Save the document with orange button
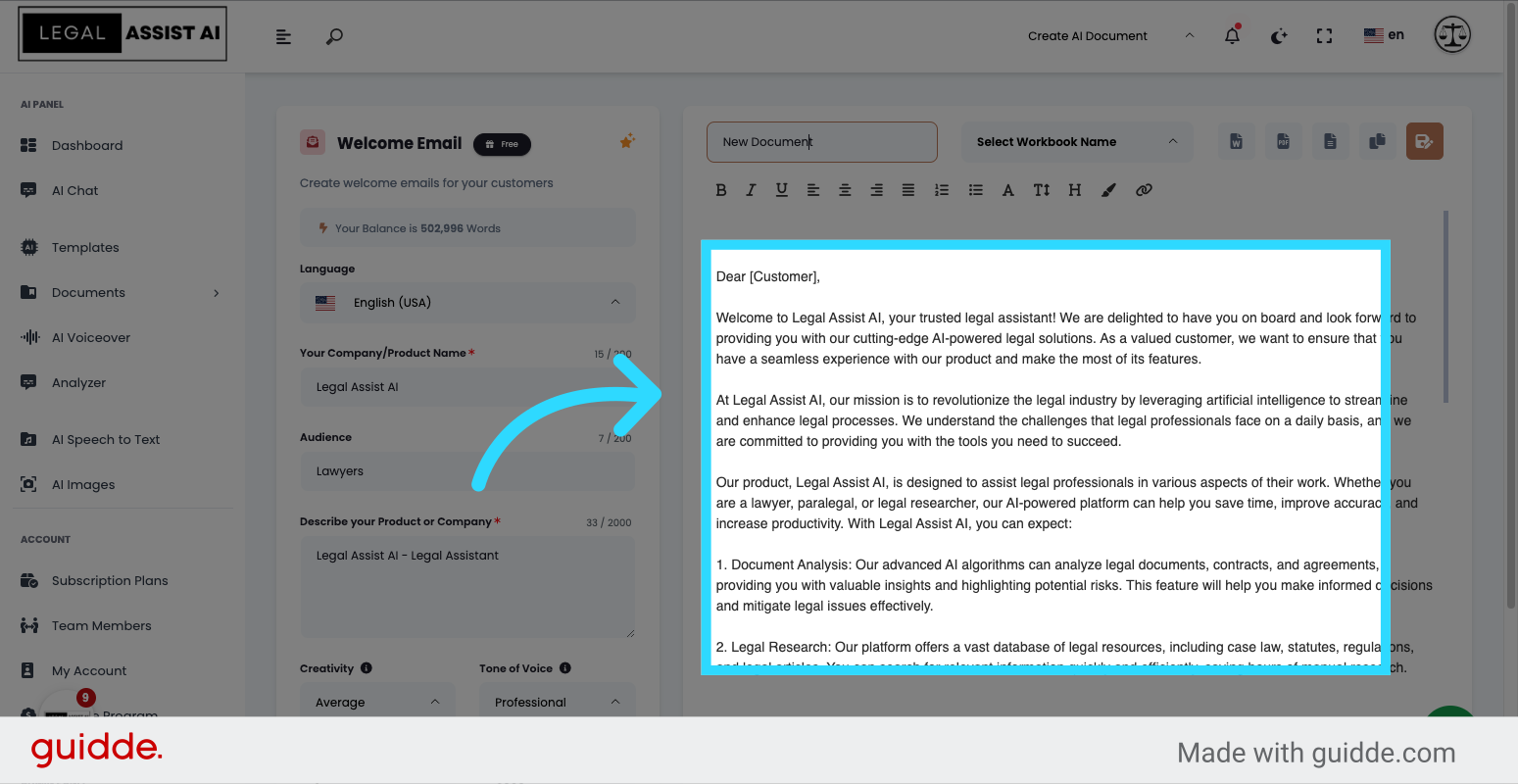 tap(1425, 141)
